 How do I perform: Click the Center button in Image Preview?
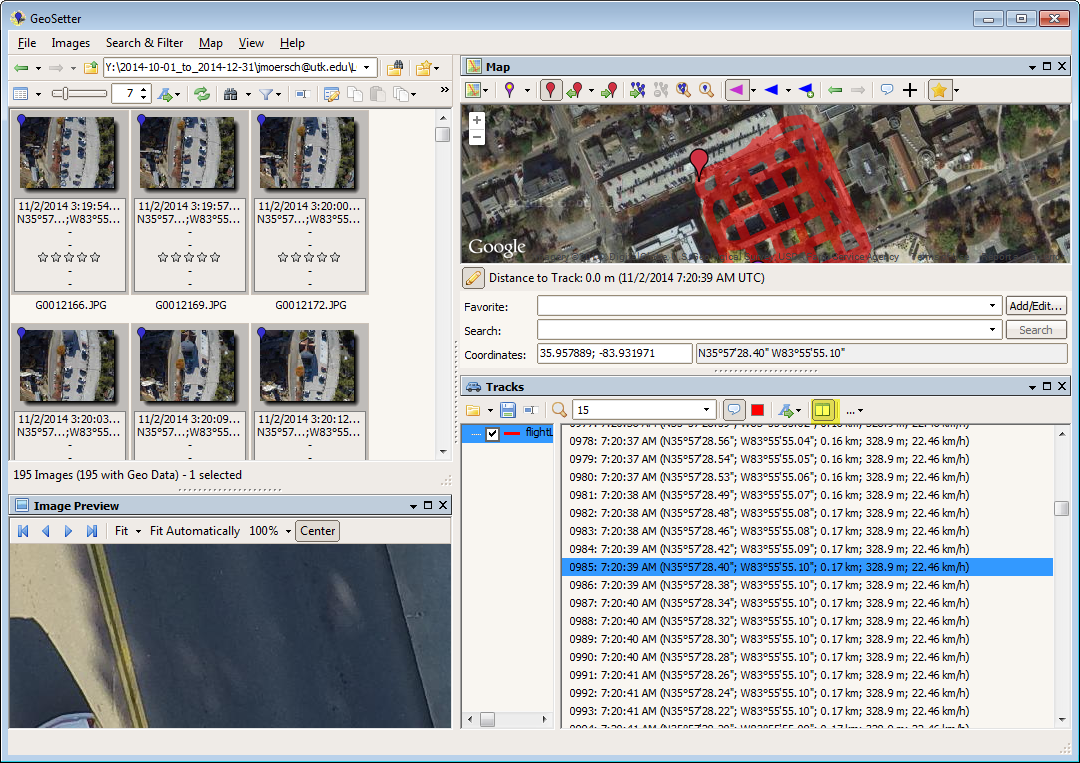317,531
